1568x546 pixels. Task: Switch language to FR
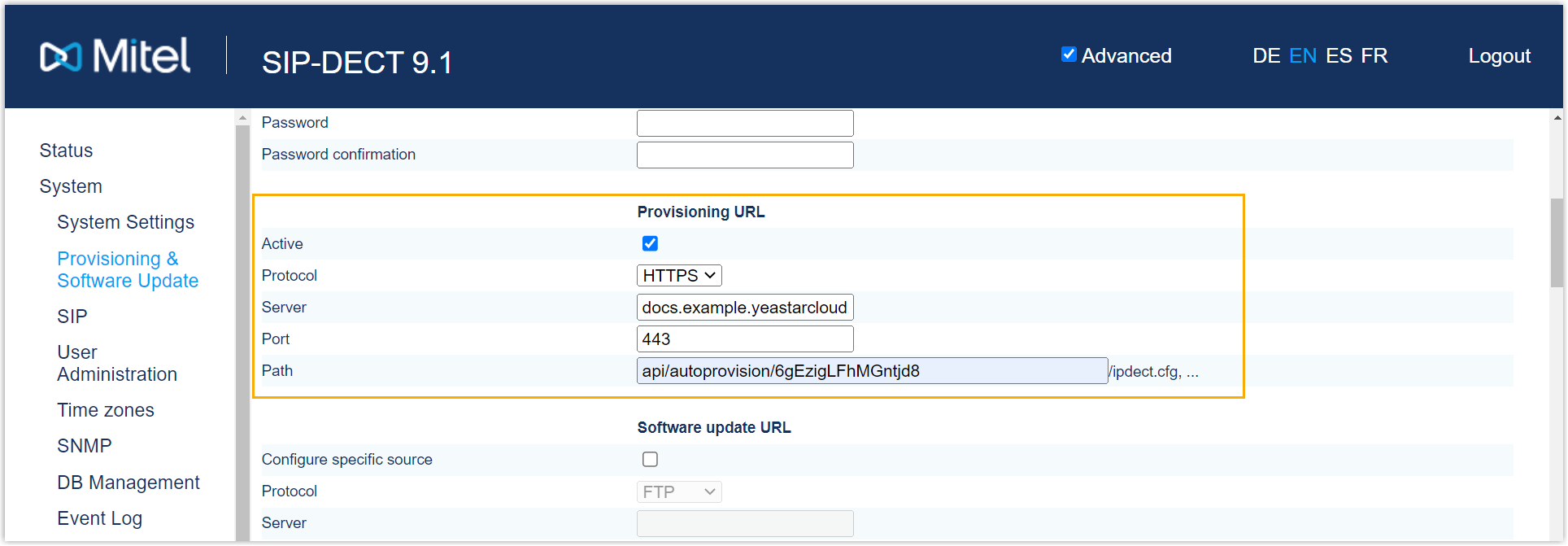click(1374, 56)
